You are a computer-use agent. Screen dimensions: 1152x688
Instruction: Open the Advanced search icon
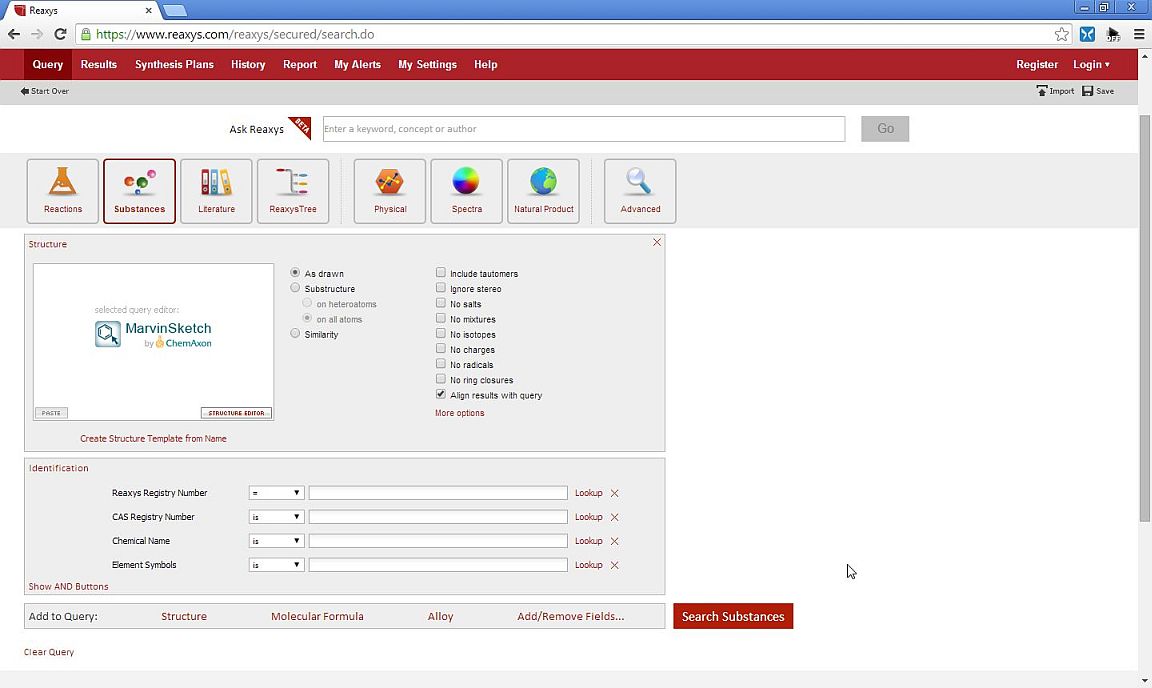pyautogui.click(x=640, y=191)
